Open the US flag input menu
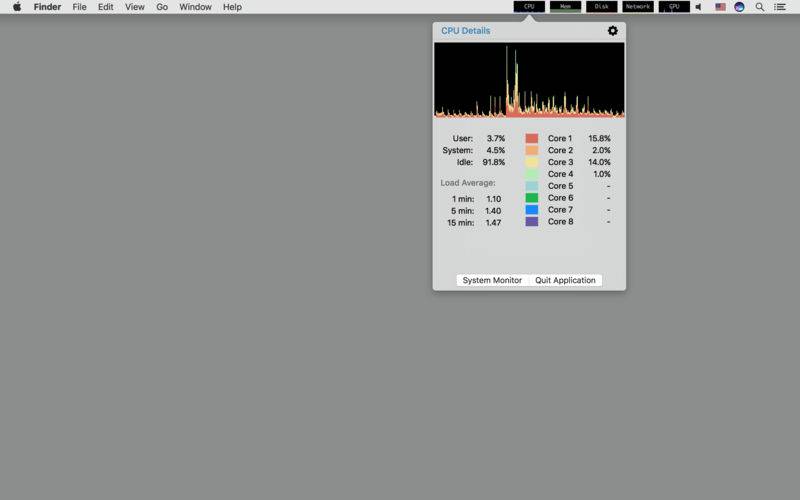The height and width of the screenshot is (500, 800). (x=720, y=7)
